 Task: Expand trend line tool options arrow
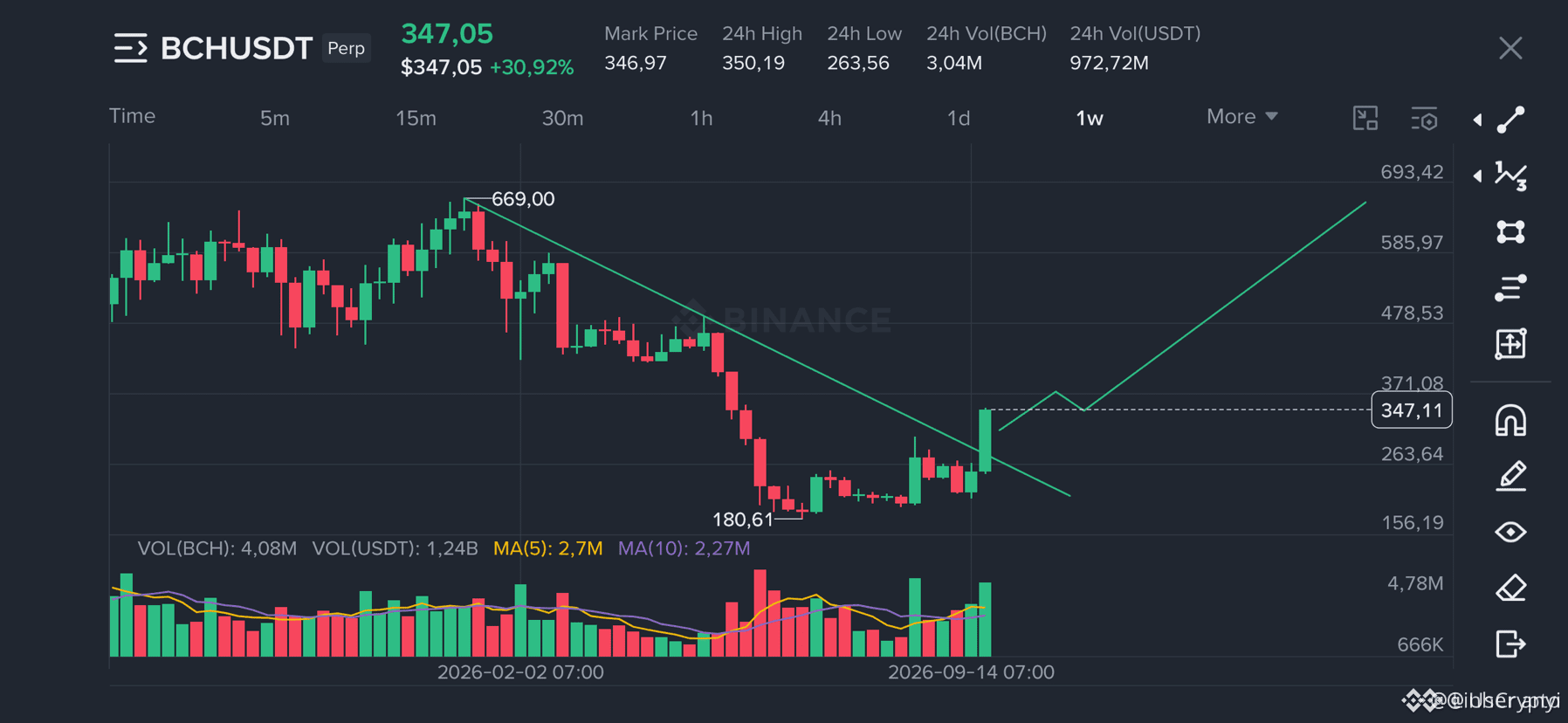[1477, 120]
